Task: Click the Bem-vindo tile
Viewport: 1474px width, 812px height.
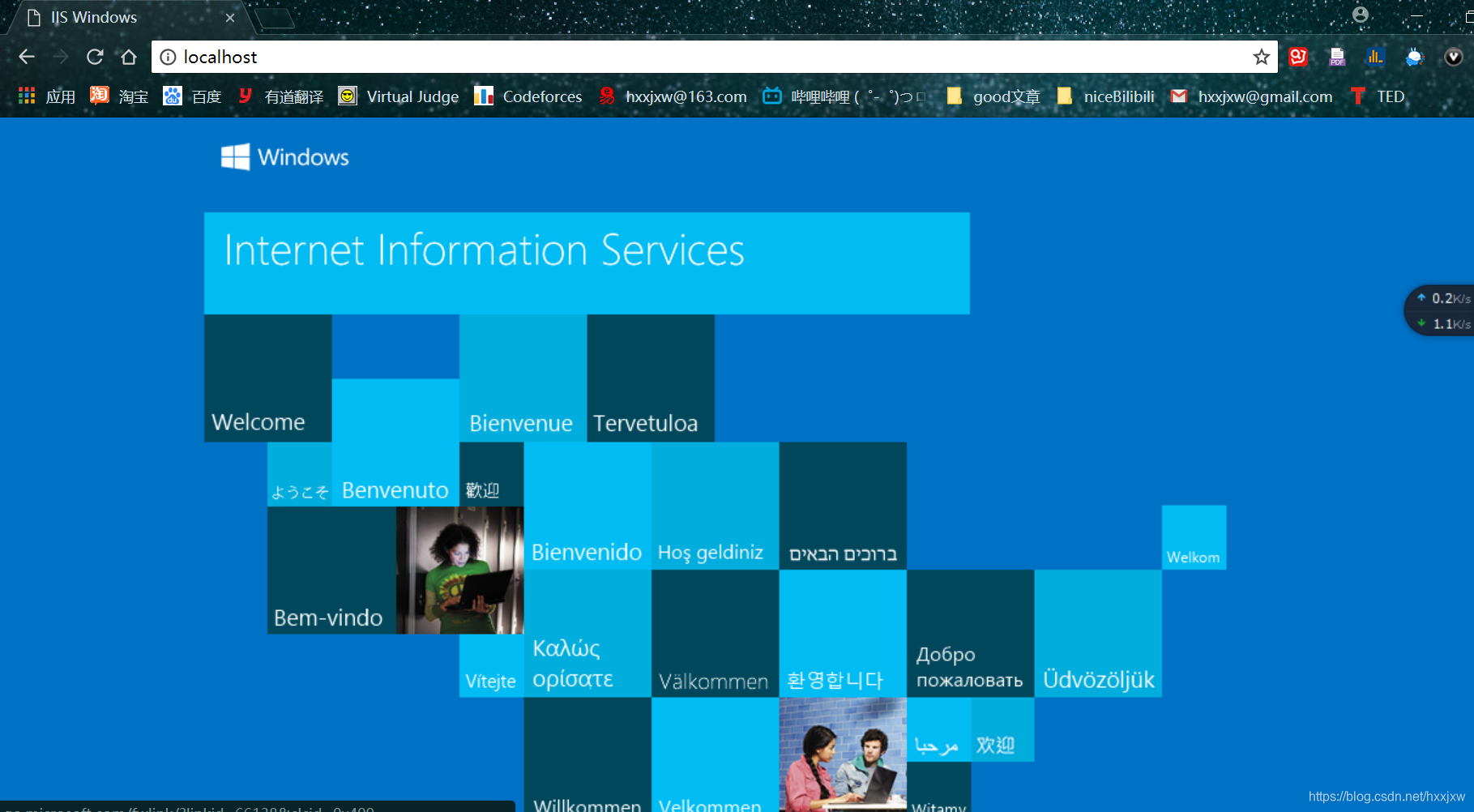Action: (331, 571)
